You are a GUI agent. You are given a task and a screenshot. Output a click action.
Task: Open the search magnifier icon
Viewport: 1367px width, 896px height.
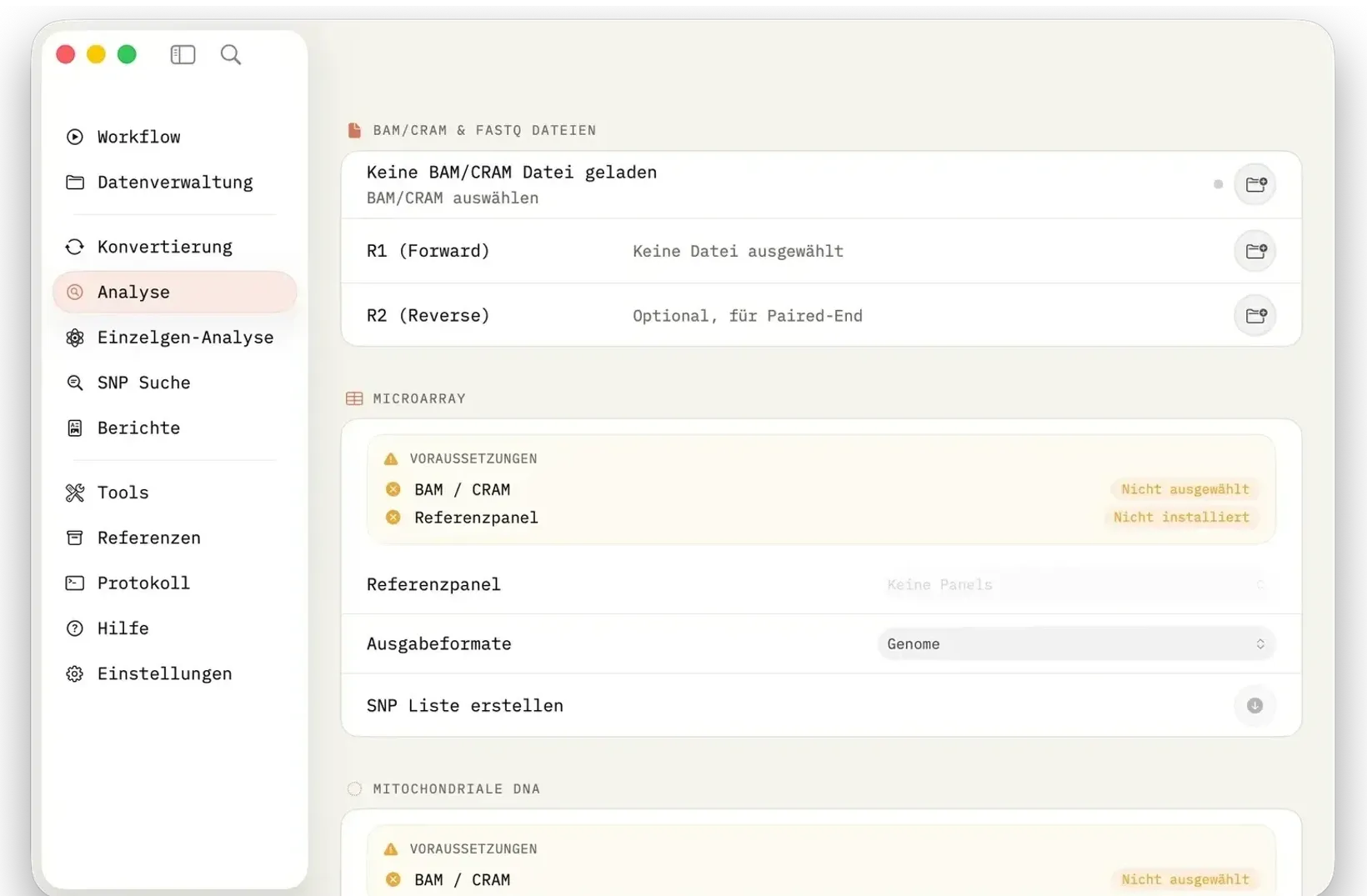[x=231, y=55]
